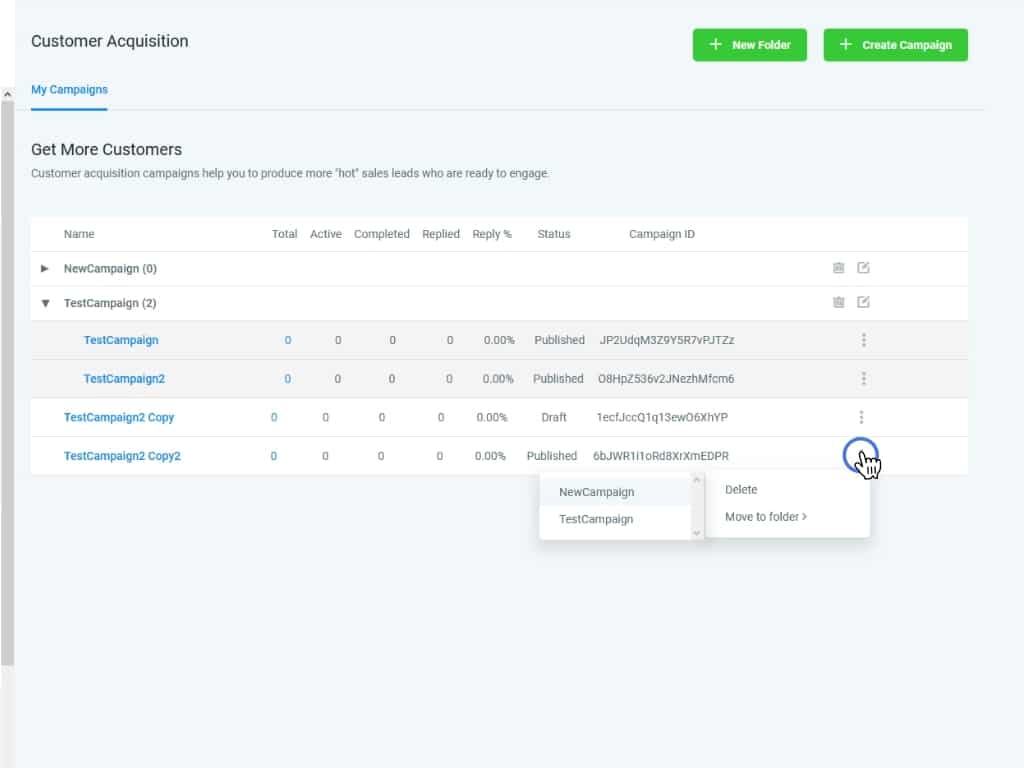Open three-dot menu for TestCampaign row
Viewport: 1024px width, 768px height.
pyautogui.click(x=863, y=340)
